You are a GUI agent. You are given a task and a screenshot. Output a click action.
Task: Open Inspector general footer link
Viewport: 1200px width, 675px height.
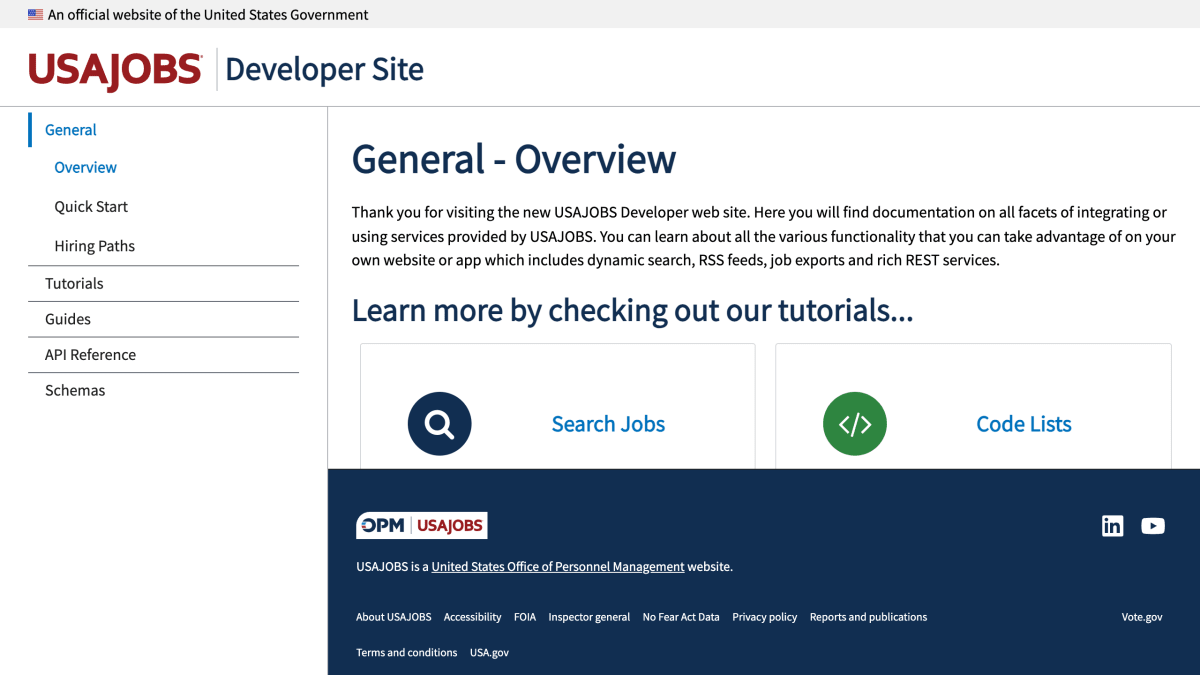[x=589, y=617]
